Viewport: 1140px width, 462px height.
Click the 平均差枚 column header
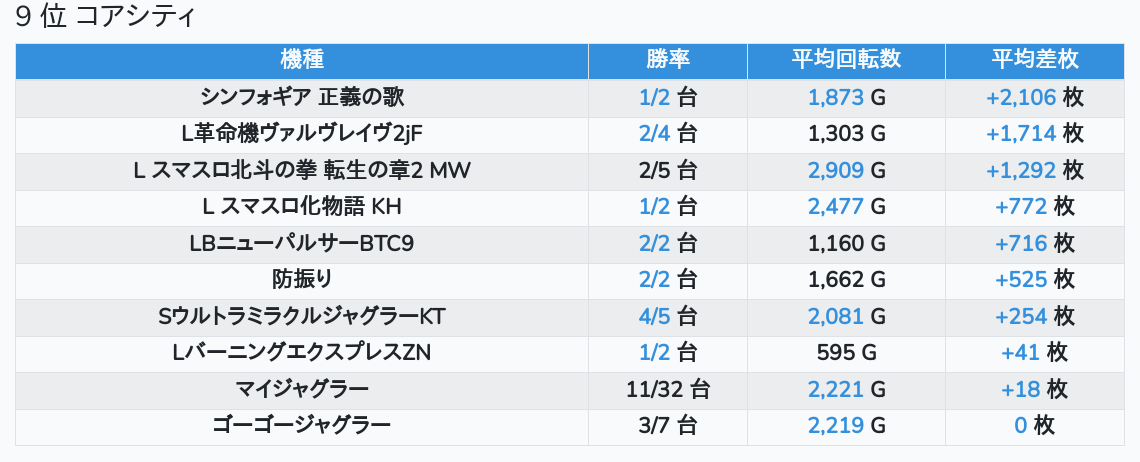point(1034,60)
